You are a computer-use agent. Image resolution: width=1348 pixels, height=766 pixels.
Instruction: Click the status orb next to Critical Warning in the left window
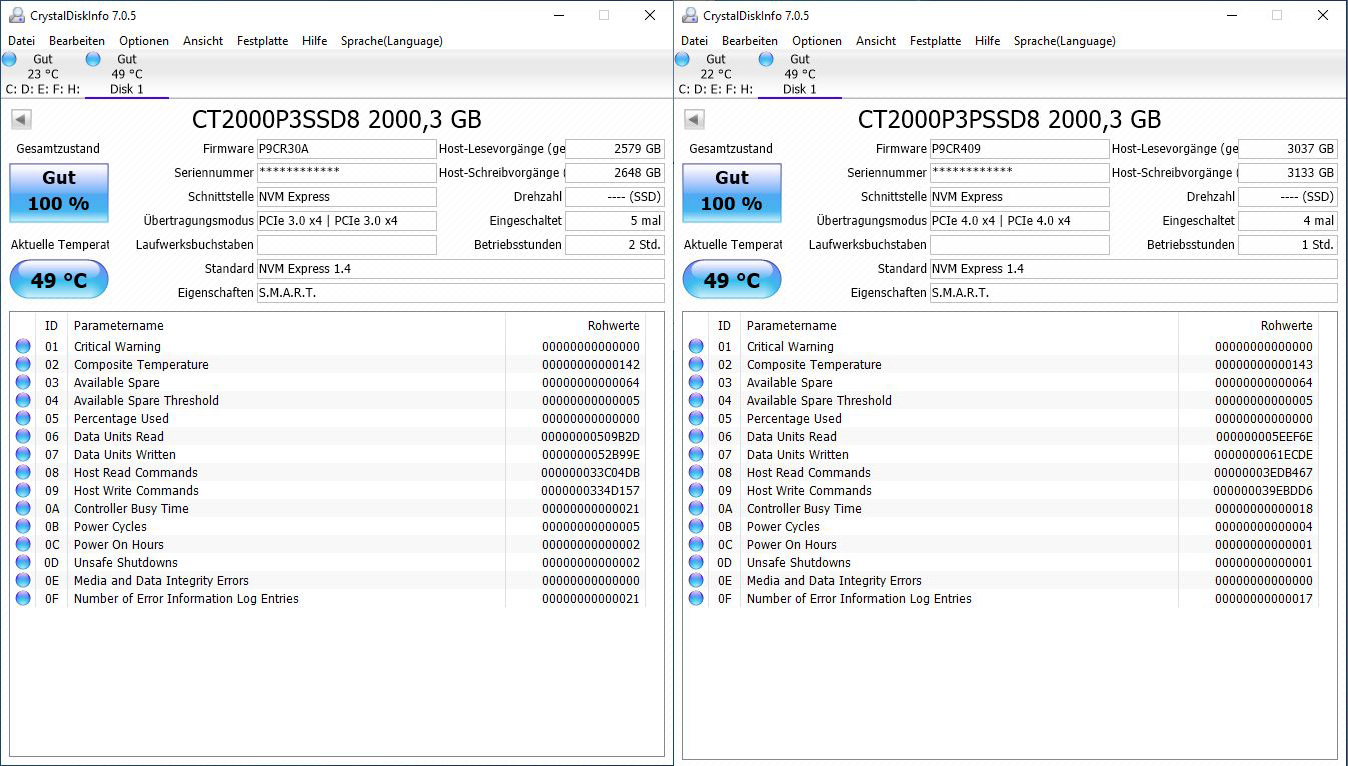click(x=23, y=347)
